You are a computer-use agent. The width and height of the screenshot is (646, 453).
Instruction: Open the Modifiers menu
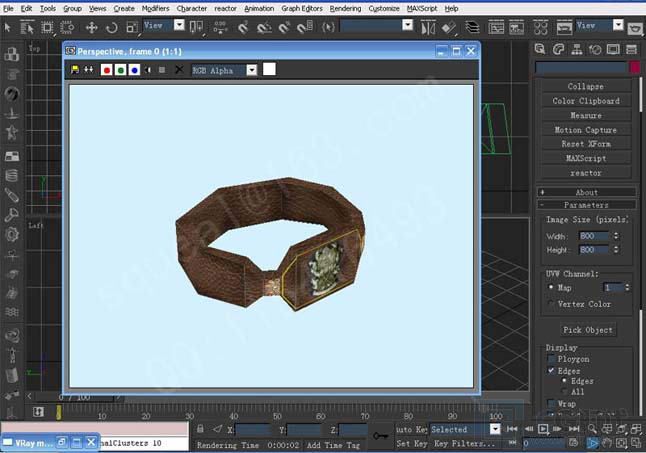tap(155, 8)
